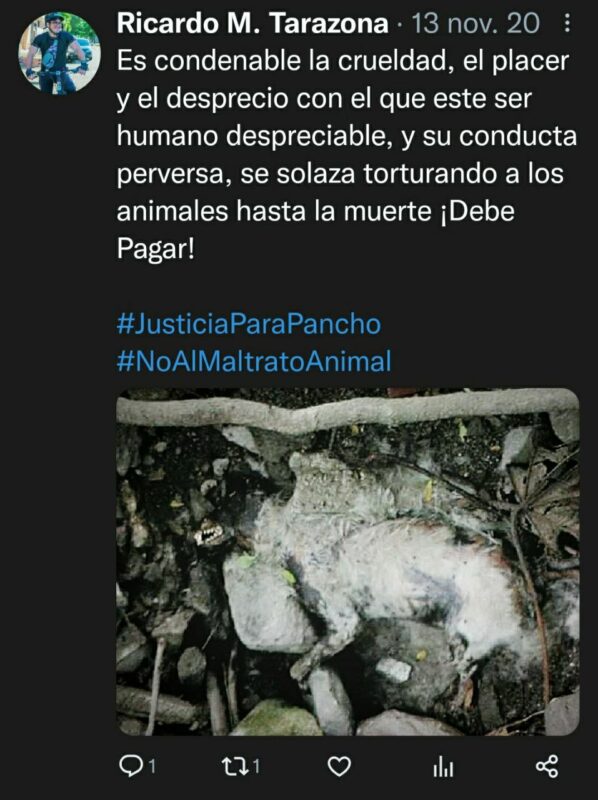Select the tweet text starting 'Es condenable'
598x800 pixels.
pos(347,155)
